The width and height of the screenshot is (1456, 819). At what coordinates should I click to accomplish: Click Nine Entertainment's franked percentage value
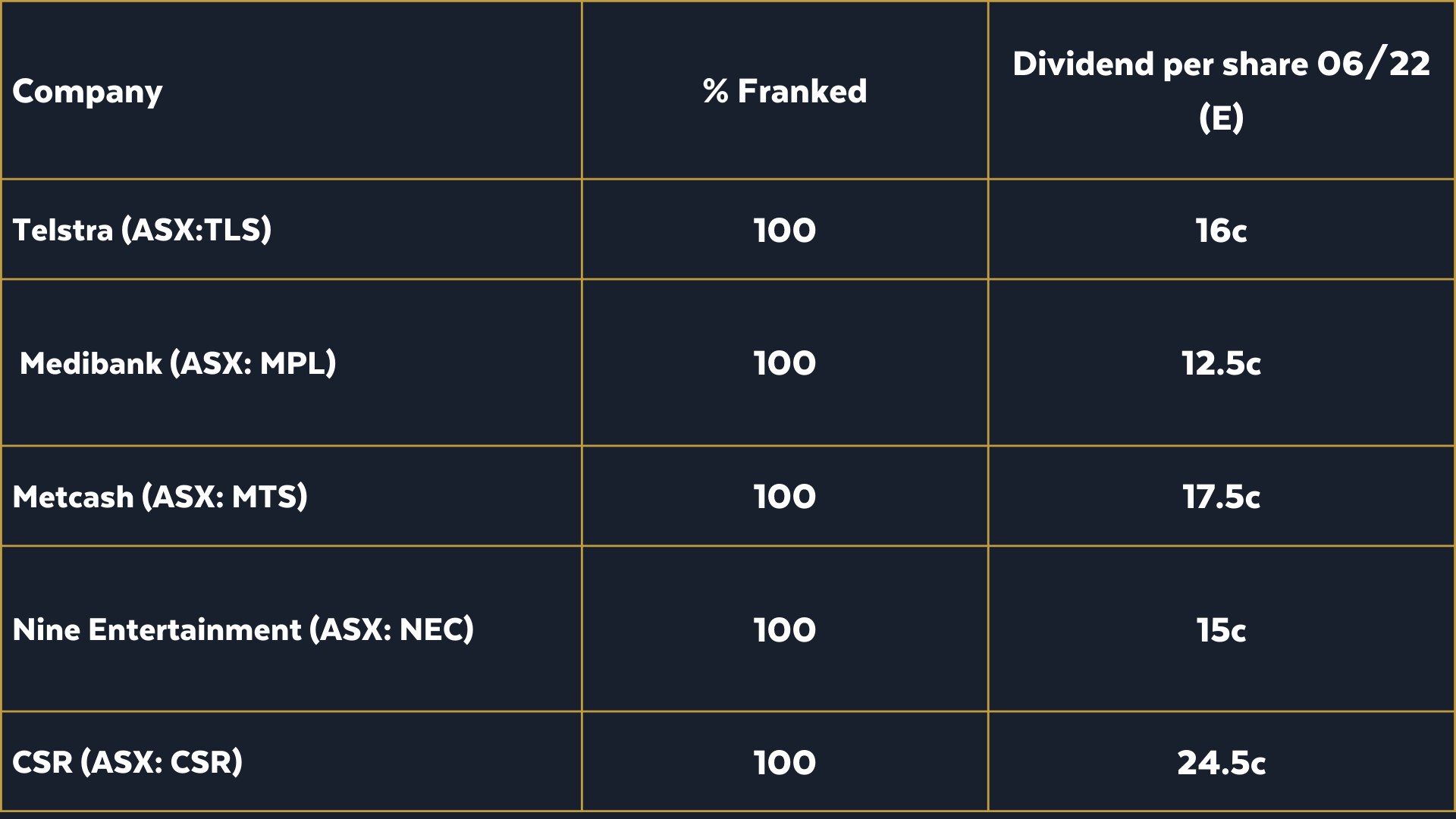[x=785, y=630]
